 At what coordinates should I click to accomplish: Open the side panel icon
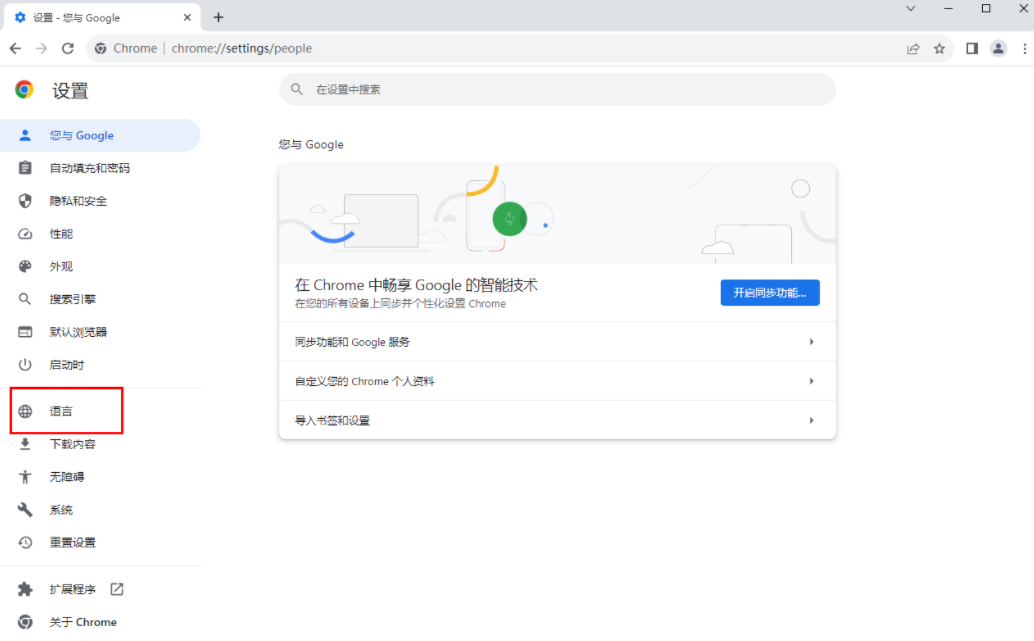(x=972, y=48)
